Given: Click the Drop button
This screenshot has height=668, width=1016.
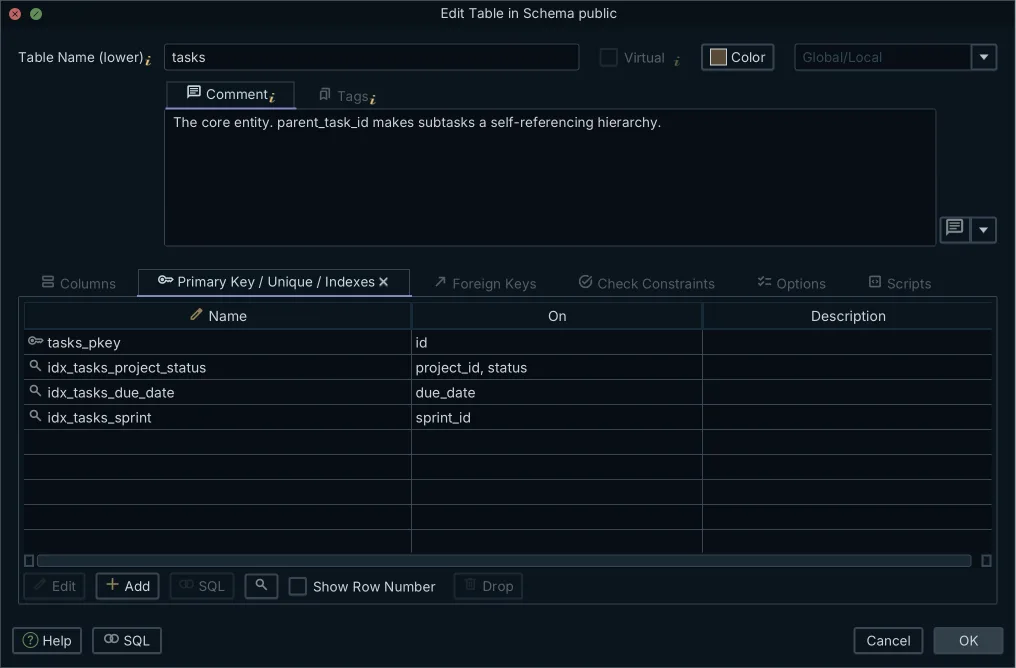Looking at the screenshot, I should 489,586.
